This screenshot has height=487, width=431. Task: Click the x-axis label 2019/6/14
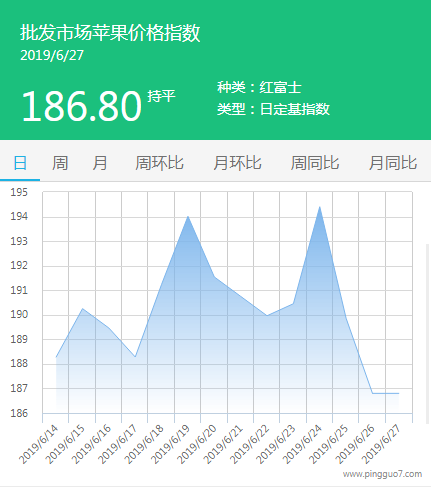click(x=38, y=445)
